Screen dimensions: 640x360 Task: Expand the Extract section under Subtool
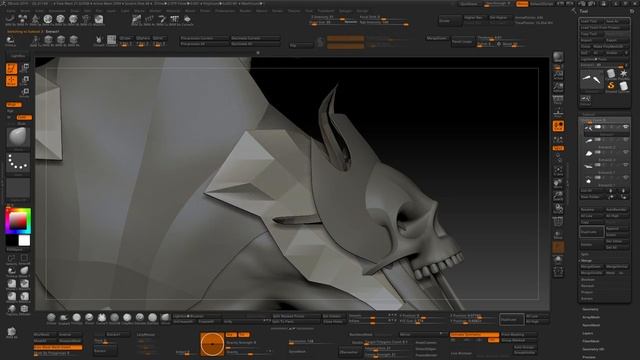pos(587,299)
